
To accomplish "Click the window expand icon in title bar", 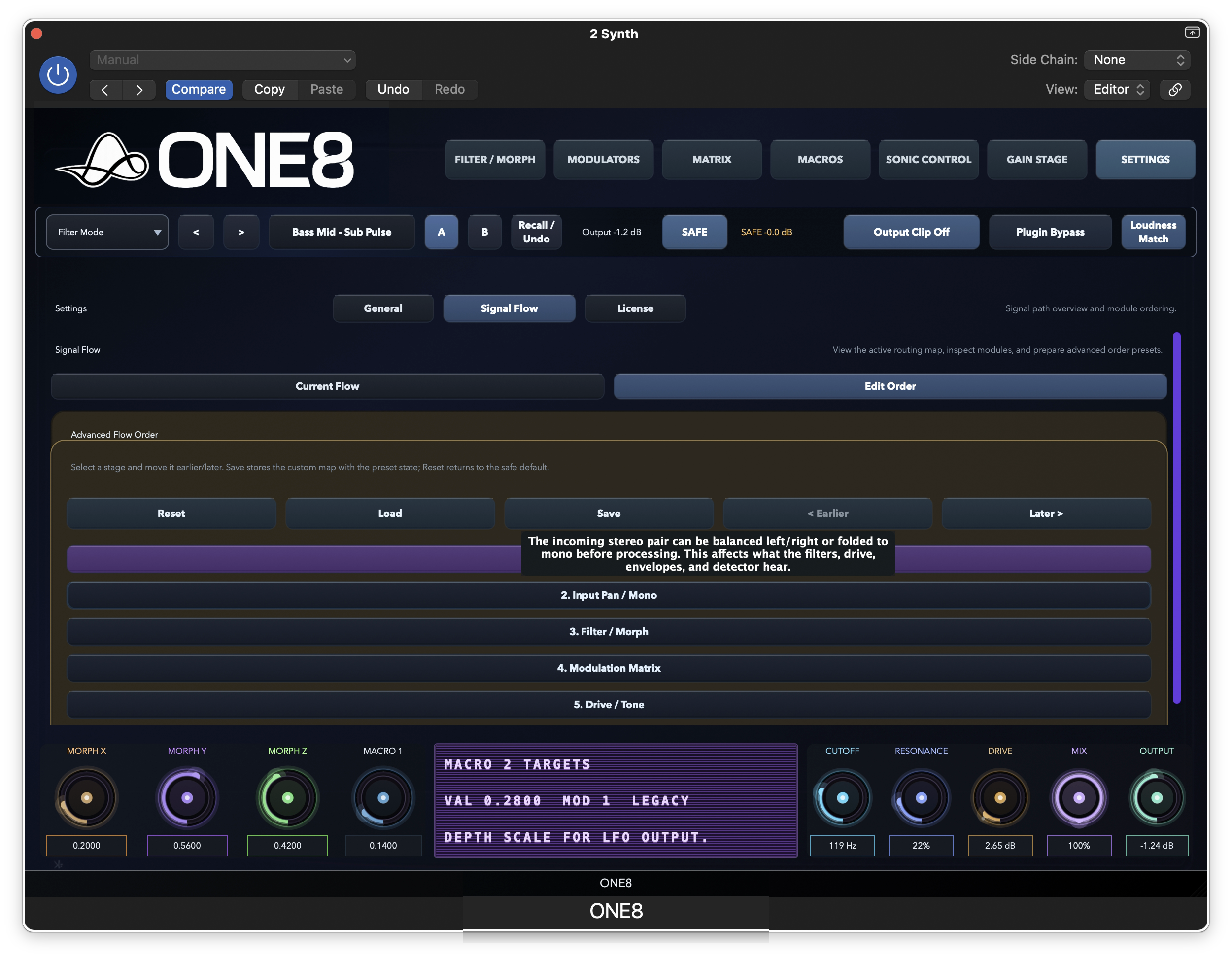I will coord(1192,33).
